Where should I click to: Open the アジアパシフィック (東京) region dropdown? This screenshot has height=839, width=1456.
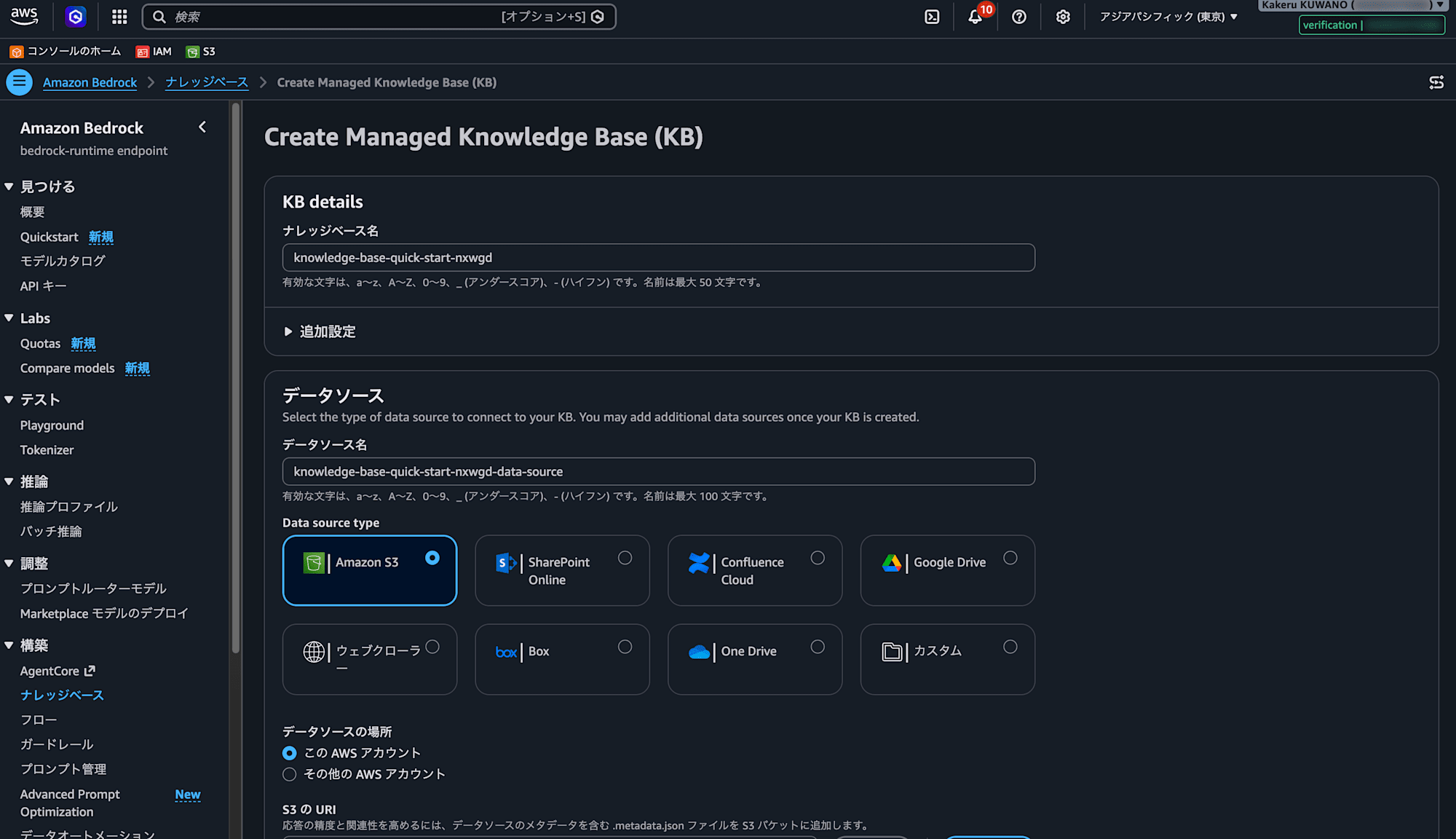1168,17
